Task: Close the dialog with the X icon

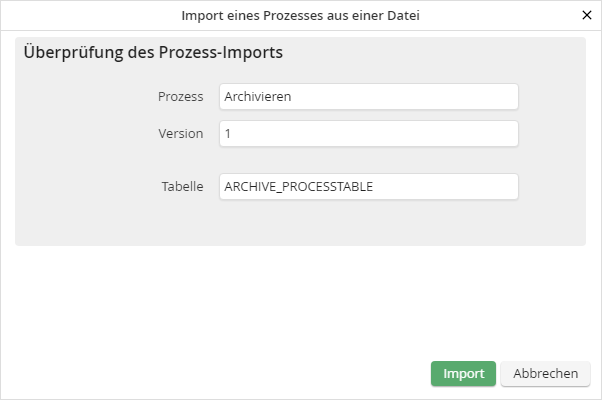Action: point(586,16)
